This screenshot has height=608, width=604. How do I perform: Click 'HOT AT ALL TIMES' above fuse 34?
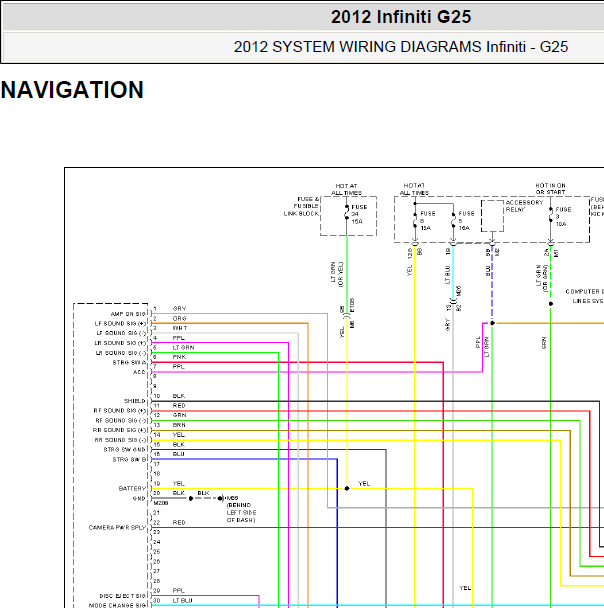pos(347,190)
